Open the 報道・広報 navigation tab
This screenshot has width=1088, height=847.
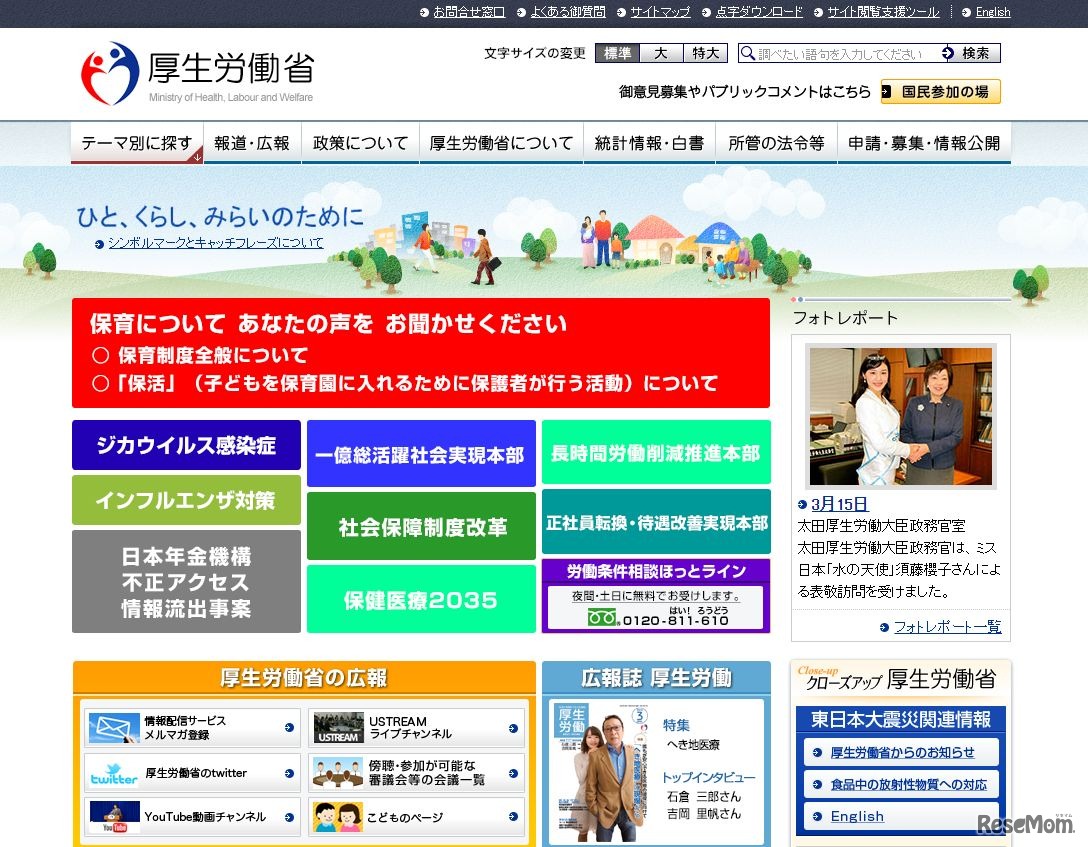click(x=253, y=142)
